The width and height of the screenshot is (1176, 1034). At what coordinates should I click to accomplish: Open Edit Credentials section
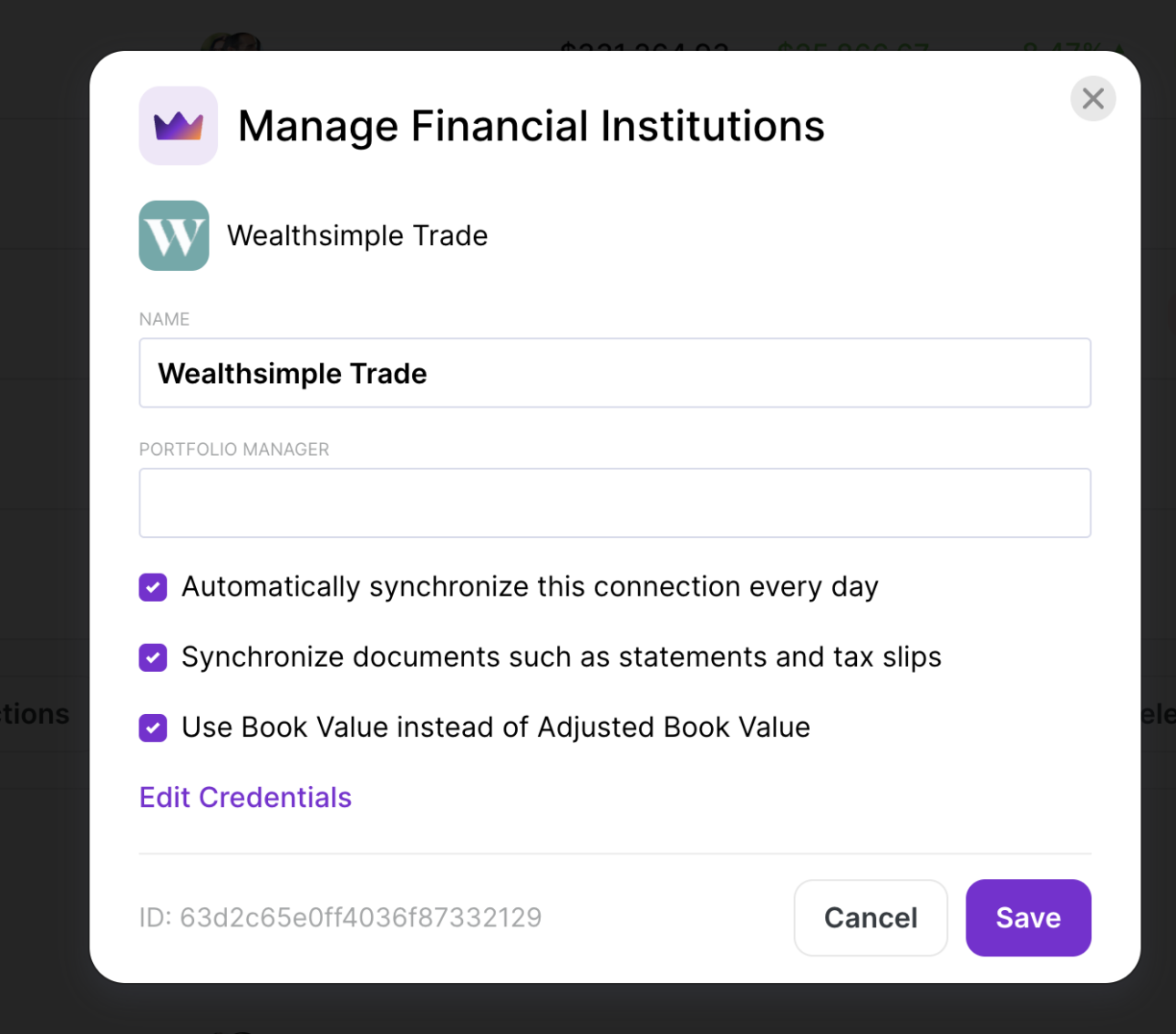[245, 797]
